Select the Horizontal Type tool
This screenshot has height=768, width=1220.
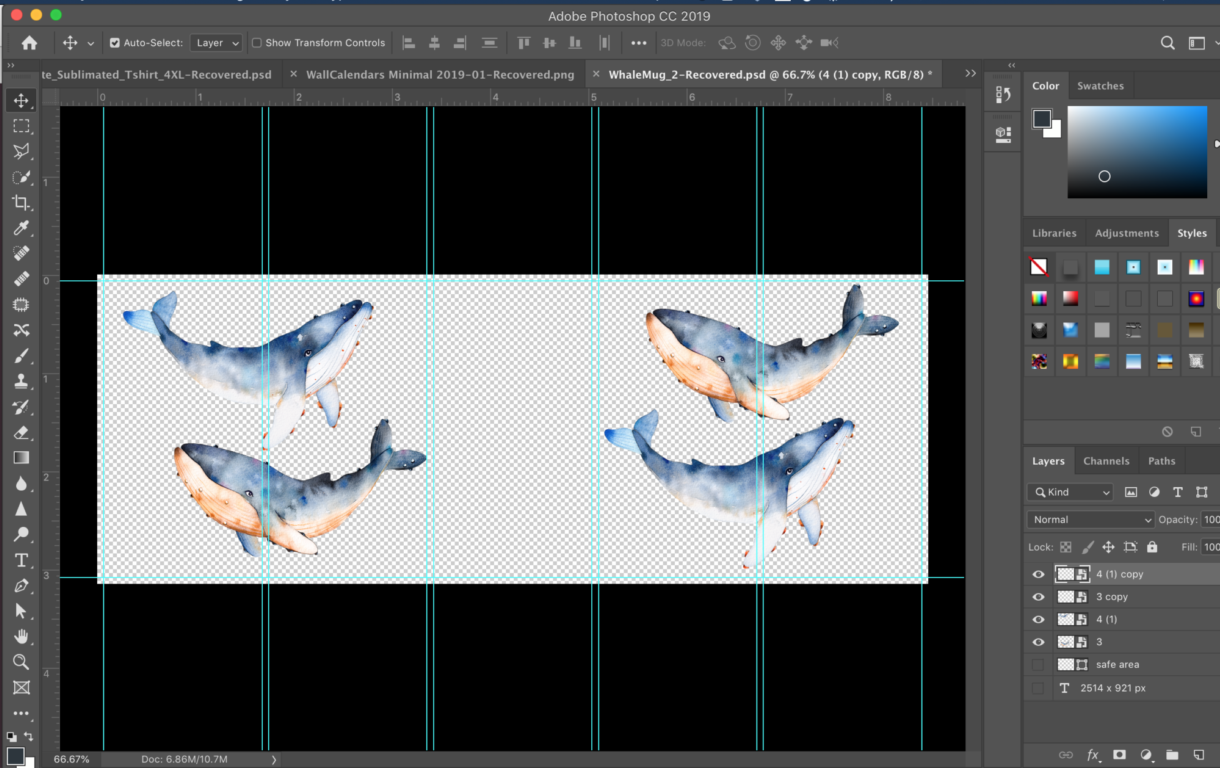tap(21, 560)
